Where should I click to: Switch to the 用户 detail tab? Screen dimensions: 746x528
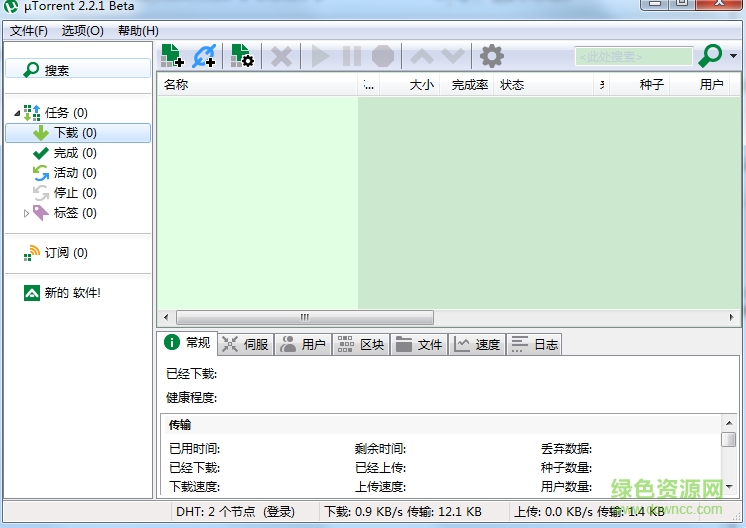pyautogui.click(x=303, y=344)
